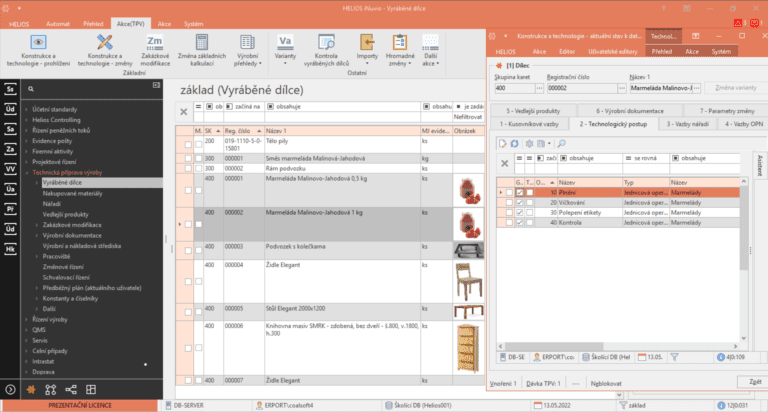This screenshot has width=768, height=412.
Task: Select the Př sidebar module icon
Action: point(10,209)
